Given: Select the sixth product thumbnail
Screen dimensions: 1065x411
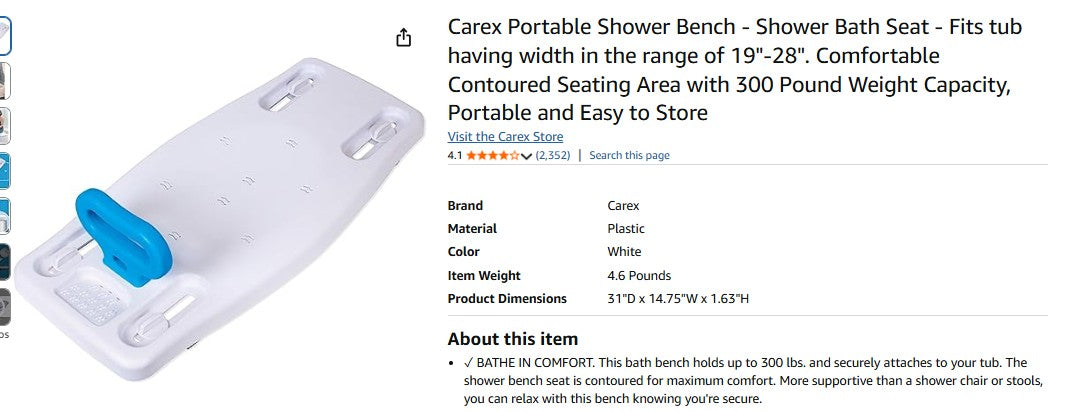Looking at the screenshot, I should (5, 260).
